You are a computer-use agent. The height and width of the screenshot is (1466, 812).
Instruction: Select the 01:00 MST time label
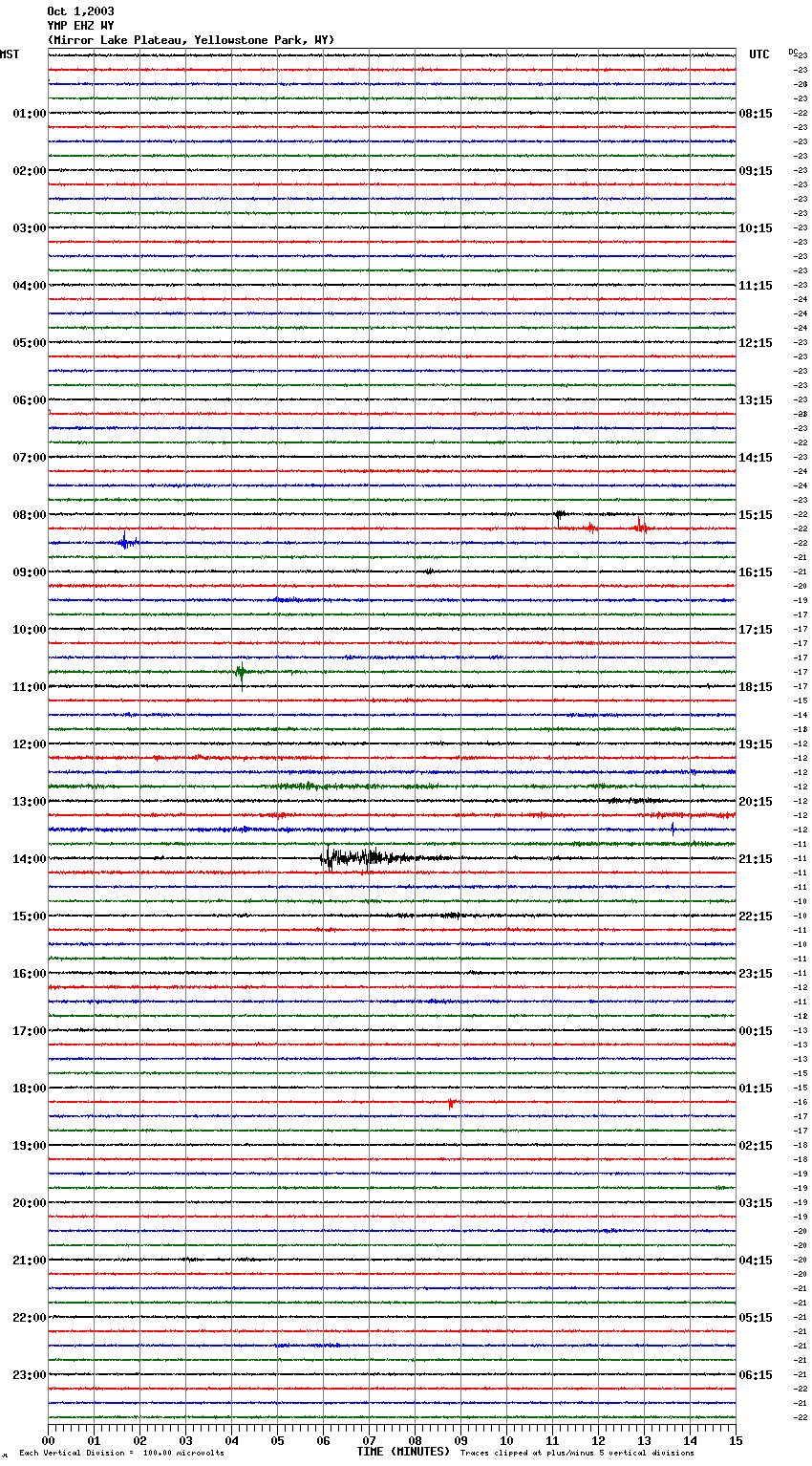click(30, 114)
